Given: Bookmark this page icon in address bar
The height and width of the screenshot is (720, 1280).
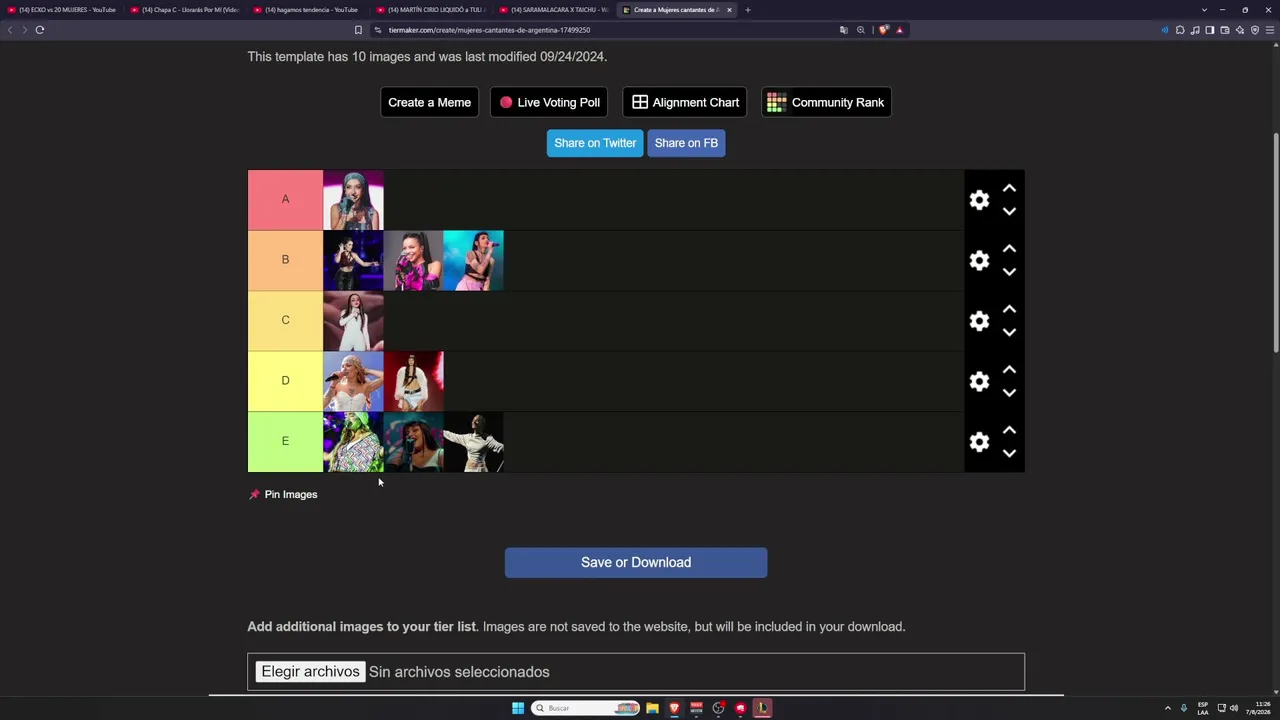Looking at the screenshot, I should tap(358, 30).
